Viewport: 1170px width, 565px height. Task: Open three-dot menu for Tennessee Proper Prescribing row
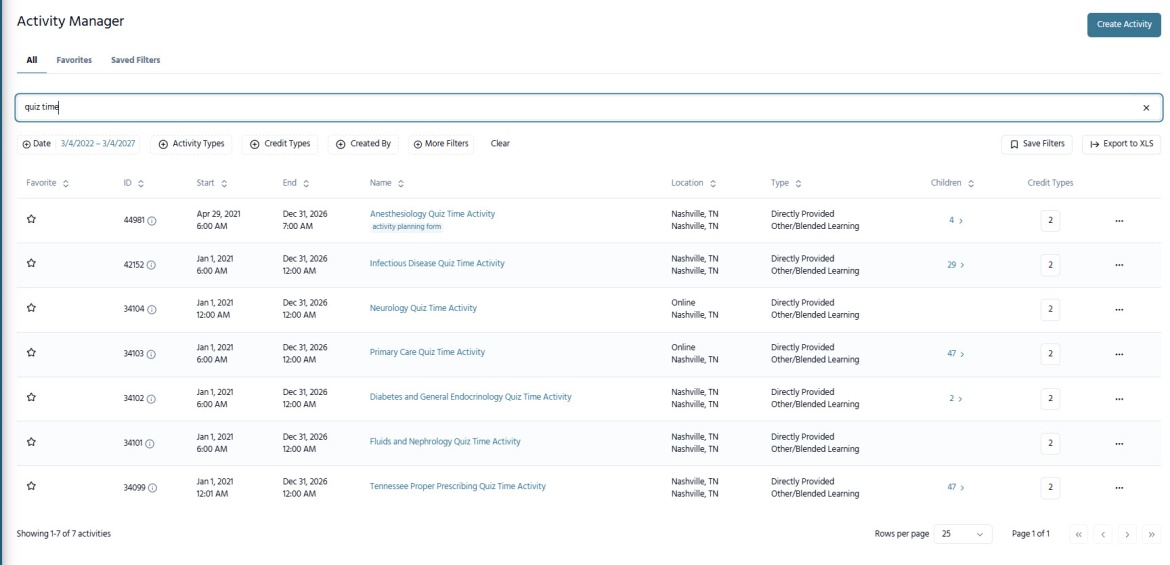pos(1119,487)
